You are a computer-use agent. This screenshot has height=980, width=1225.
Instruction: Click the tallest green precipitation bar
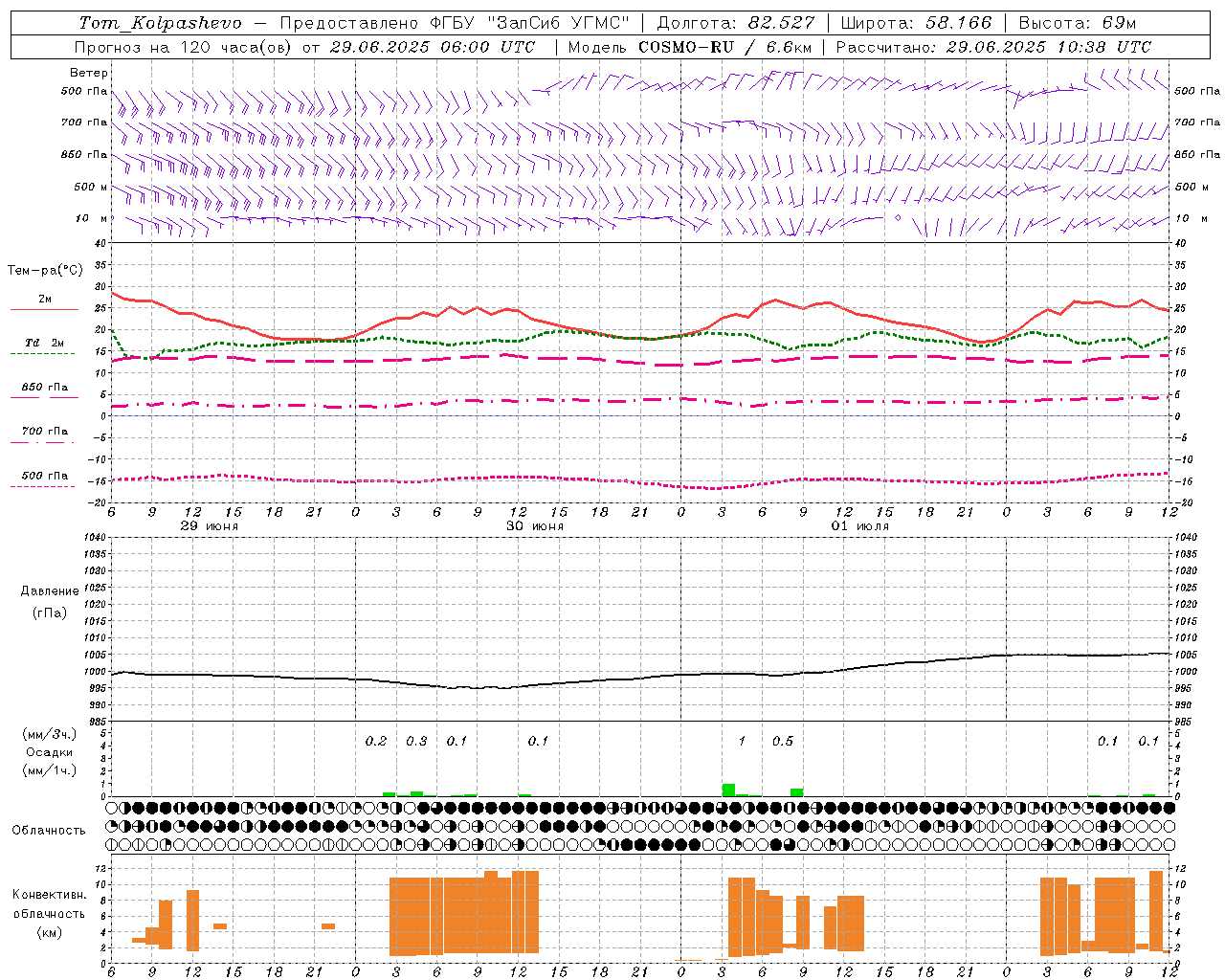[x=728, y=790]
